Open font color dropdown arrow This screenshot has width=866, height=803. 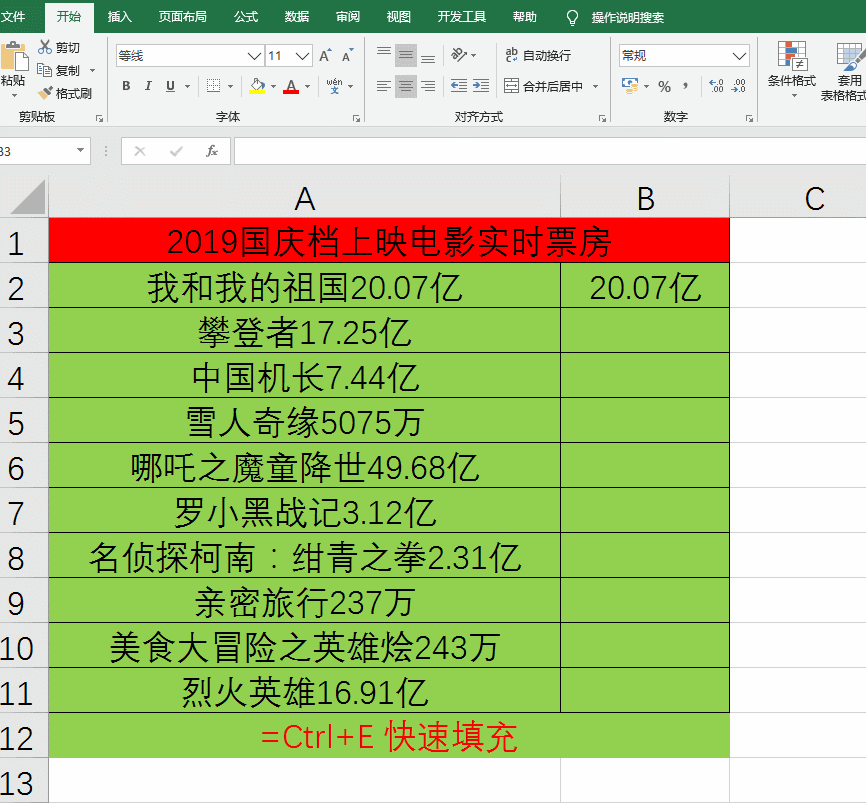click(x=308, y=87)
